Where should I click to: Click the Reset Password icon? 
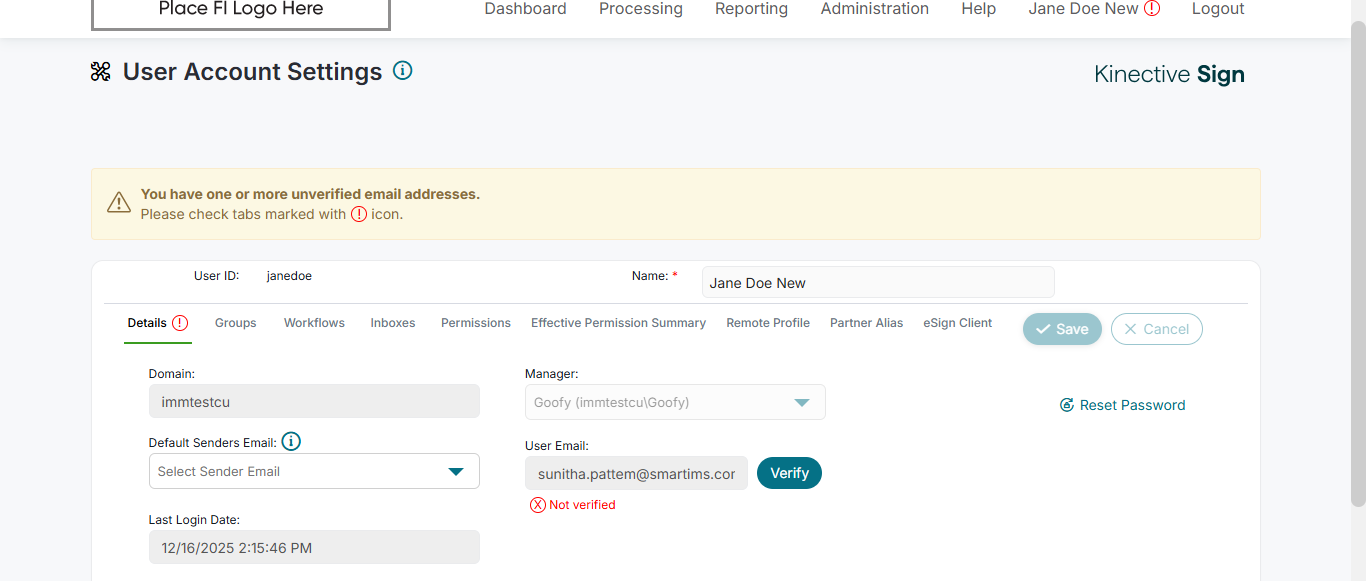coord(1067,405)
